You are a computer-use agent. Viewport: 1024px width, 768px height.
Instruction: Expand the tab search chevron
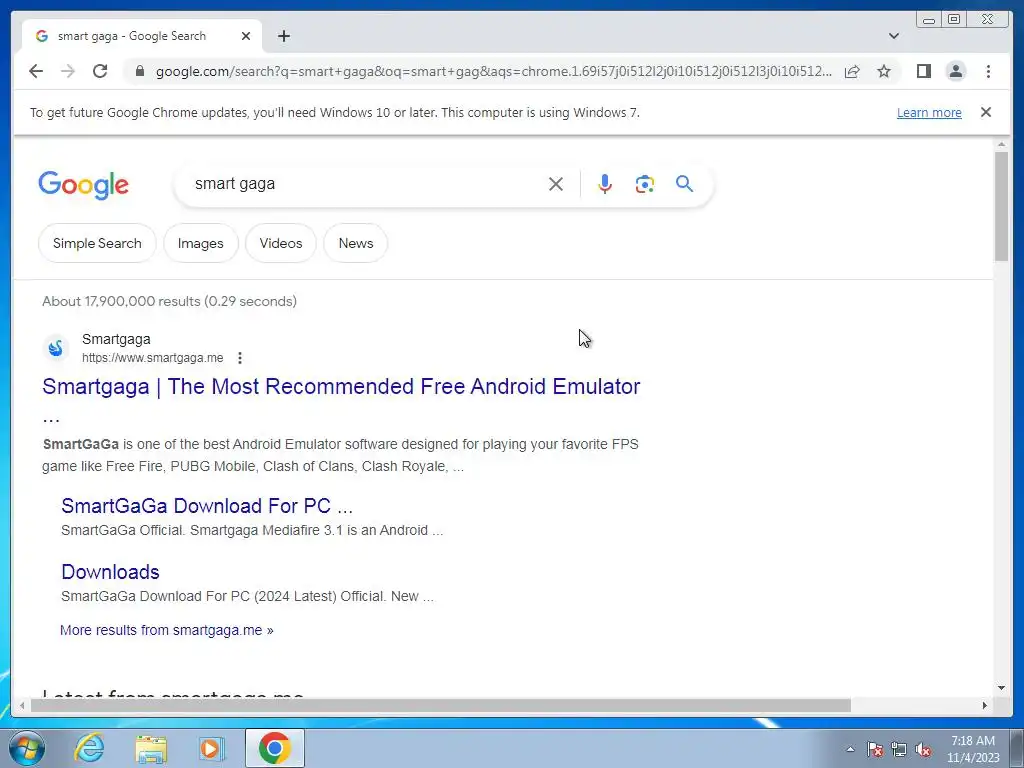click(893, 36)
